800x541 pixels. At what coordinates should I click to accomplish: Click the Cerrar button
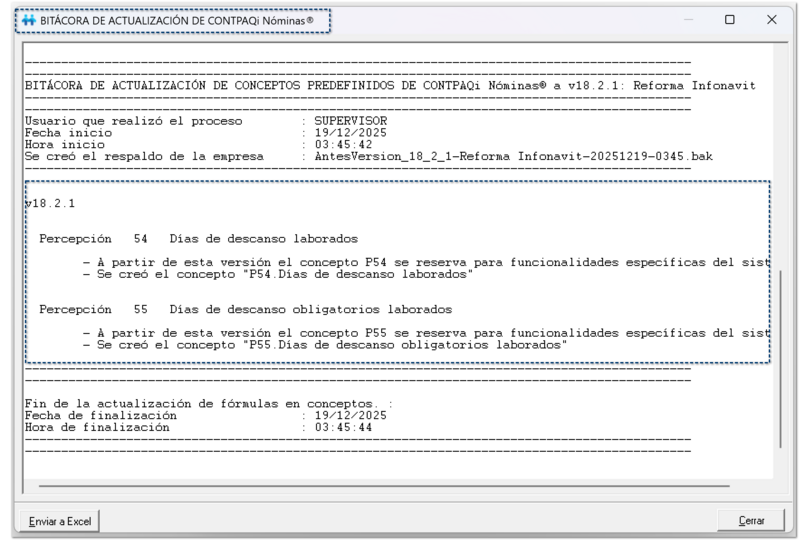pyautogui.click(x=751, y=521)
